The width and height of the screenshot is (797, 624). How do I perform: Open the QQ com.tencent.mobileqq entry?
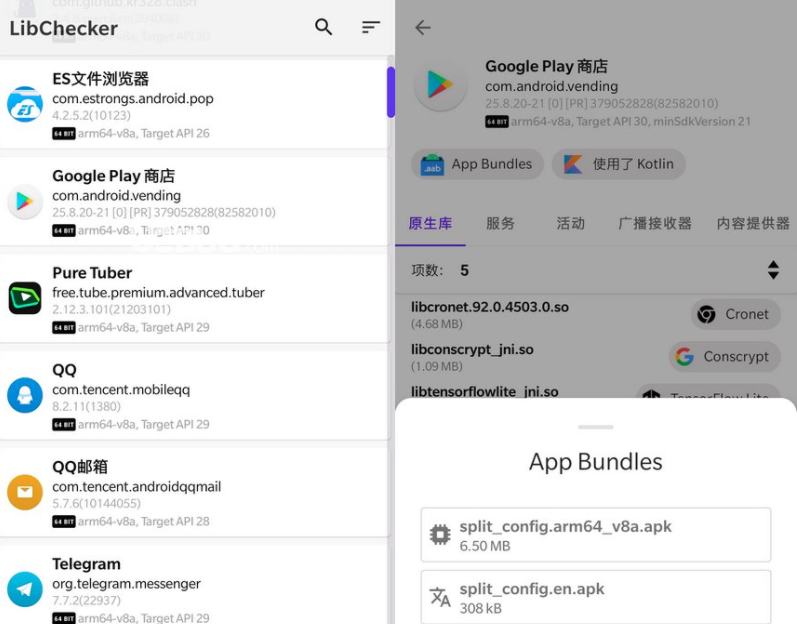click(195, 395)
